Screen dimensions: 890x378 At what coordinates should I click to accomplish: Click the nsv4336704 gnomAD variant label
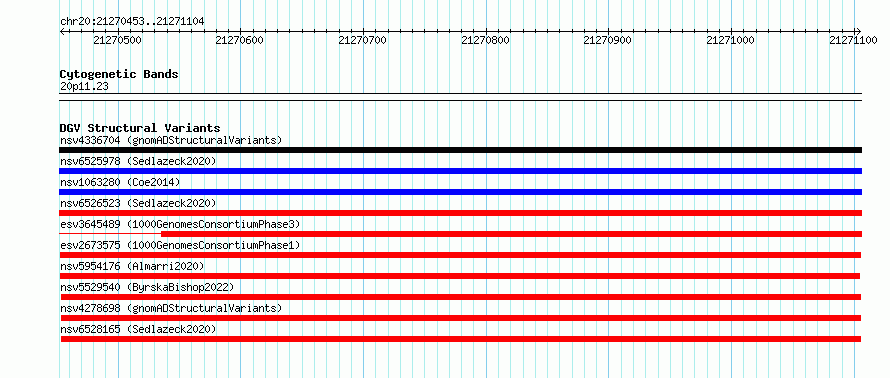pyautogui.click(x=171, y=140)
